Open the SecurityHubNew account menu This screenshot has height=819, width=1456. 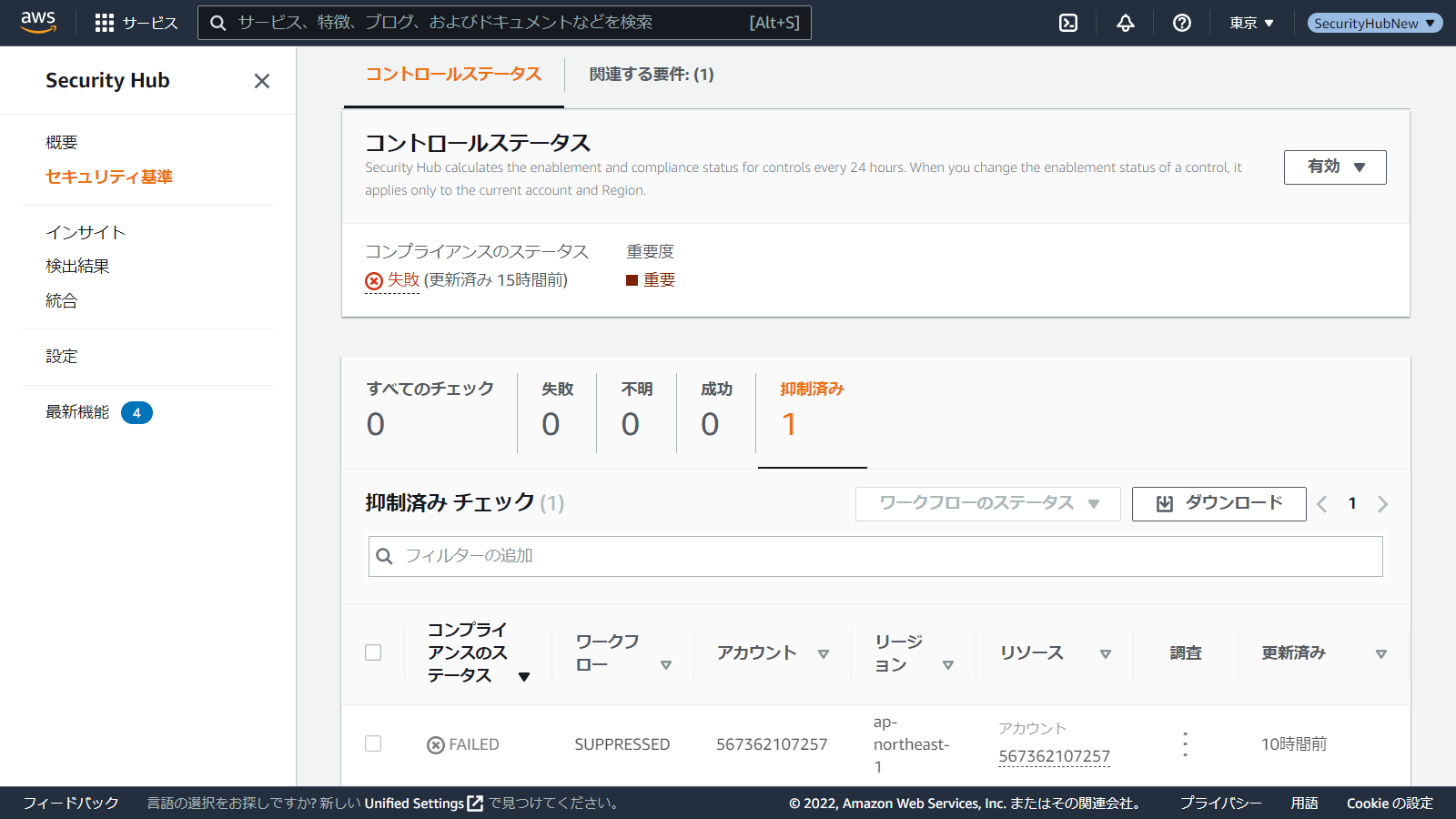(1374, 23)
